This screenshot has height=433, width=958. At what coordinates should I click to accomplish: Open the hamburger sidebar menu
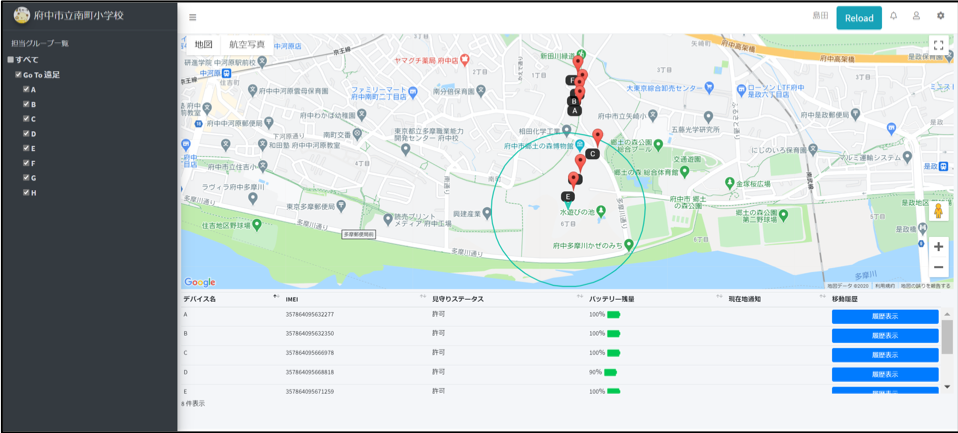(192, 18)
